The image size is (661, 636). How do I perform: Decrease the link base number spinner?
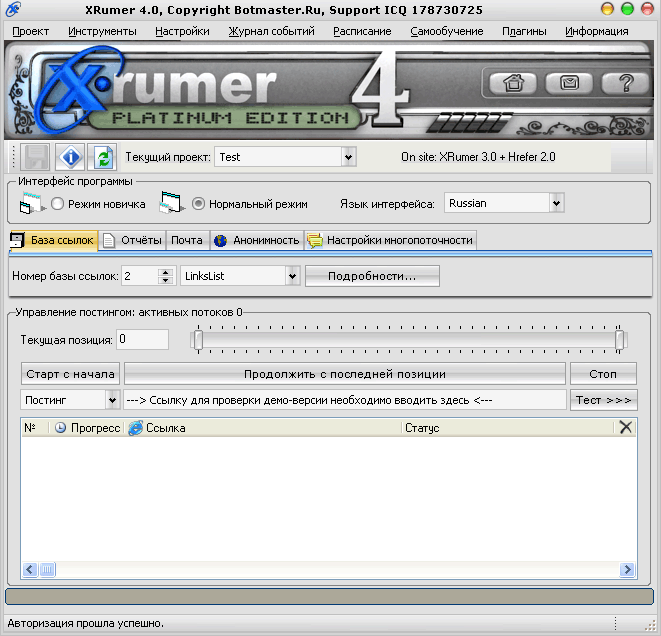click(x=166, y=280)
